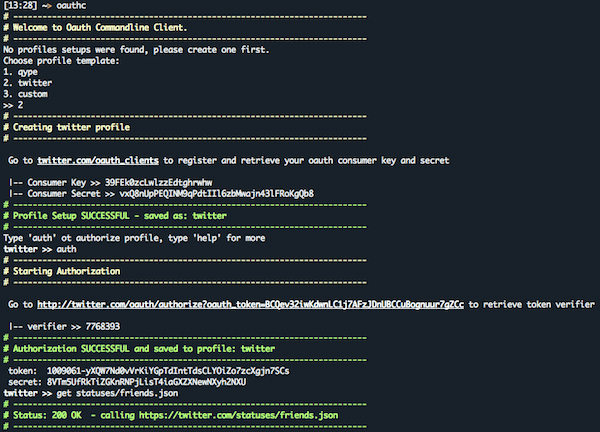
Task: Click 'get statuses/friends.json' command
Action: (x=117, y=393)
